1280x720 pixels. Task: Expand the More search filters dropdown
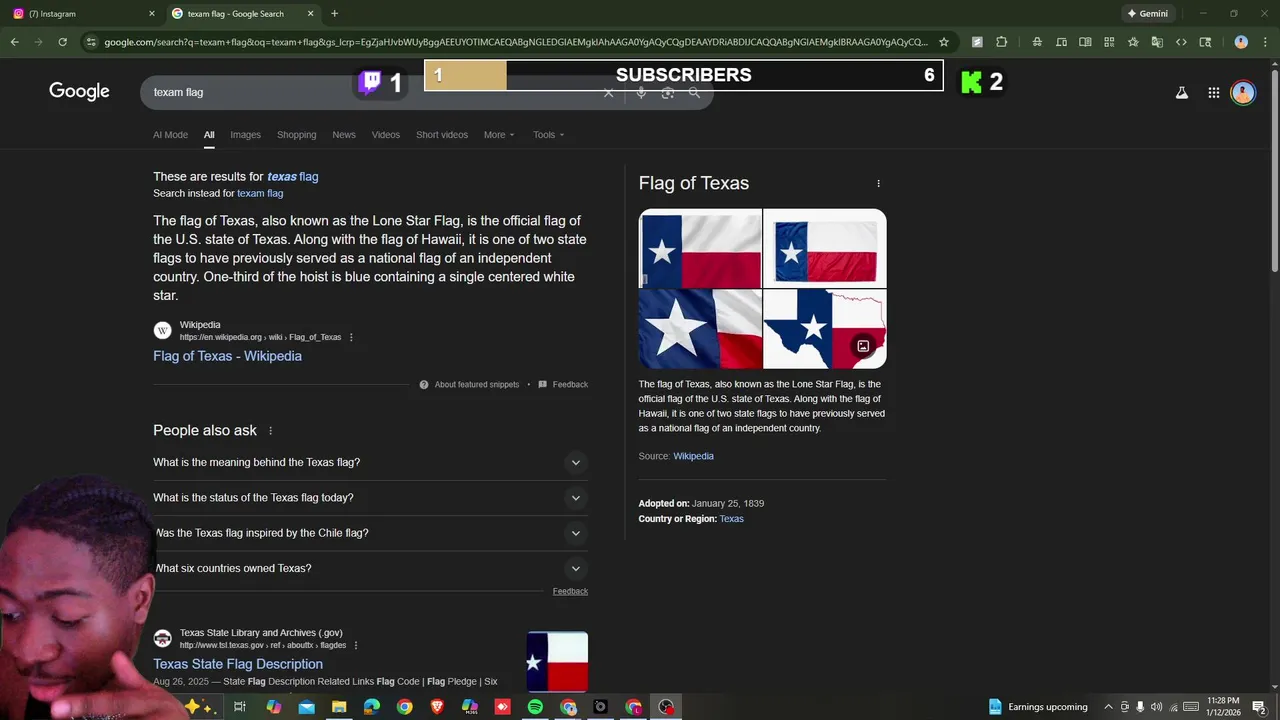coord(499,135)
